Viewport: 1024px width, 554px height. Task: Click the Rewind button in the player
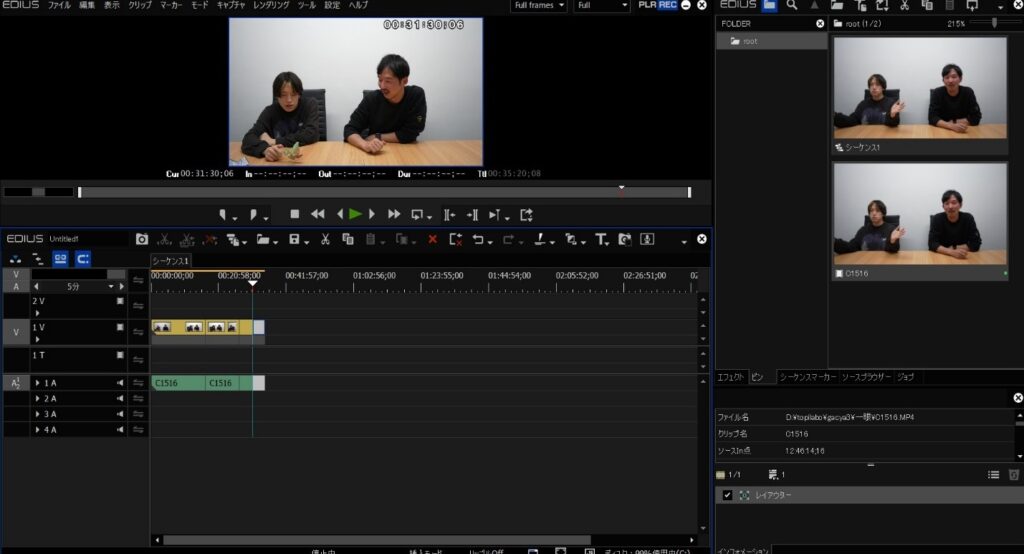click(318, 214)
